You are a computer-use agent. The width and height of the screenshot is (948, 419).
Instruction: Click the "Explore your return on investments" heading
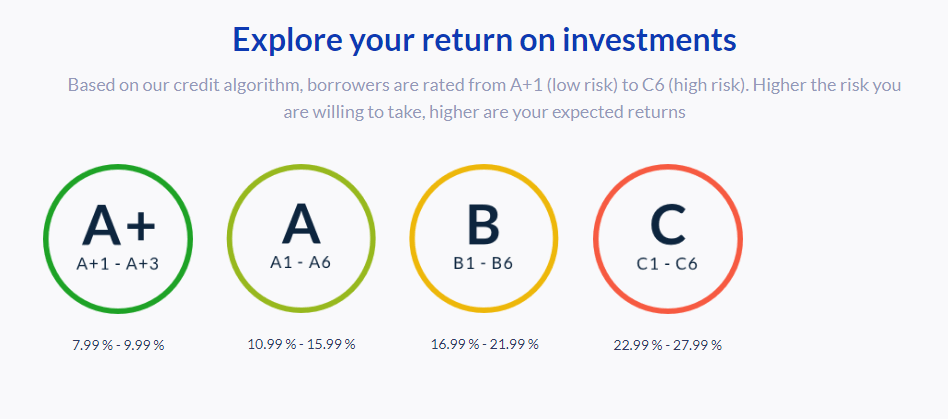point(484,40)
